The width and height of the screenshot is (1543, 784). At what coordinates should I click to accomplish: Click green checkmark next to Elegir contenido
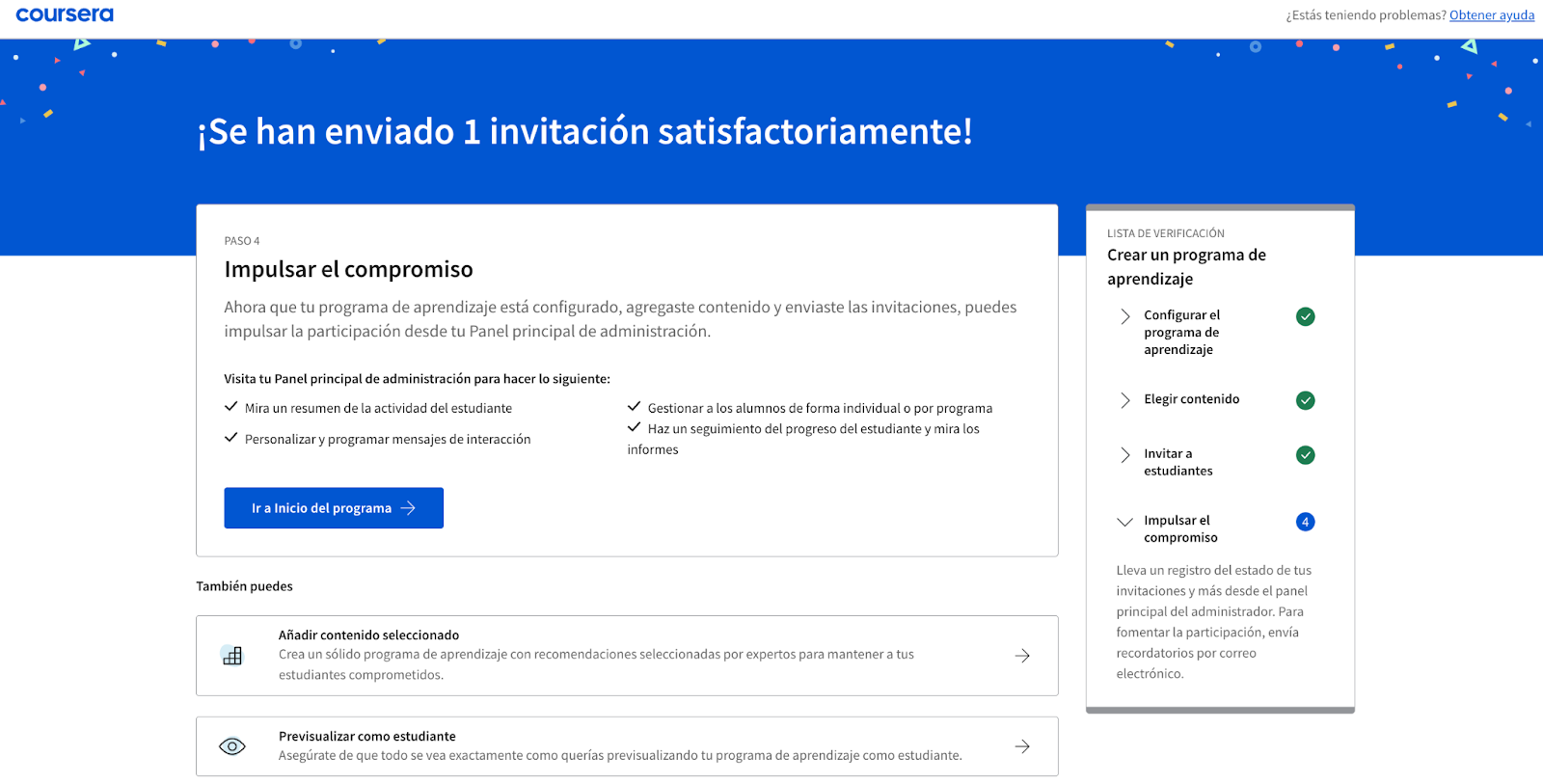tap(1305, 400)
